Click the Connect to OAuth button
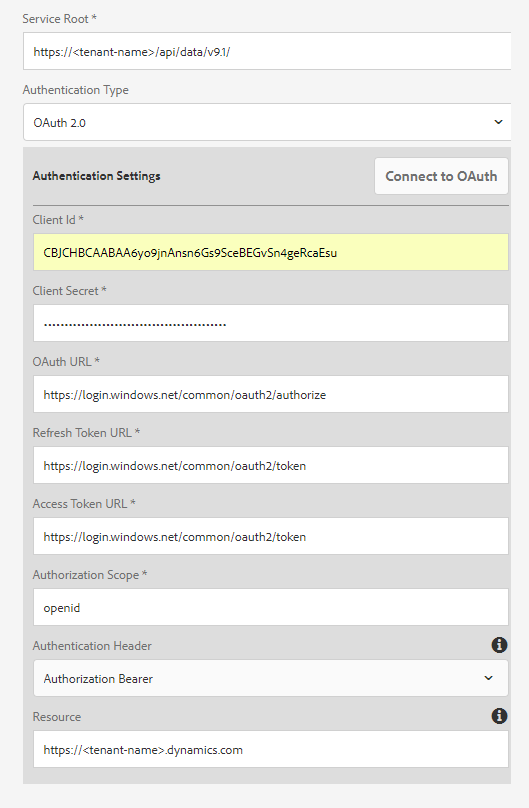529x808 pixels. coord(441,176)
